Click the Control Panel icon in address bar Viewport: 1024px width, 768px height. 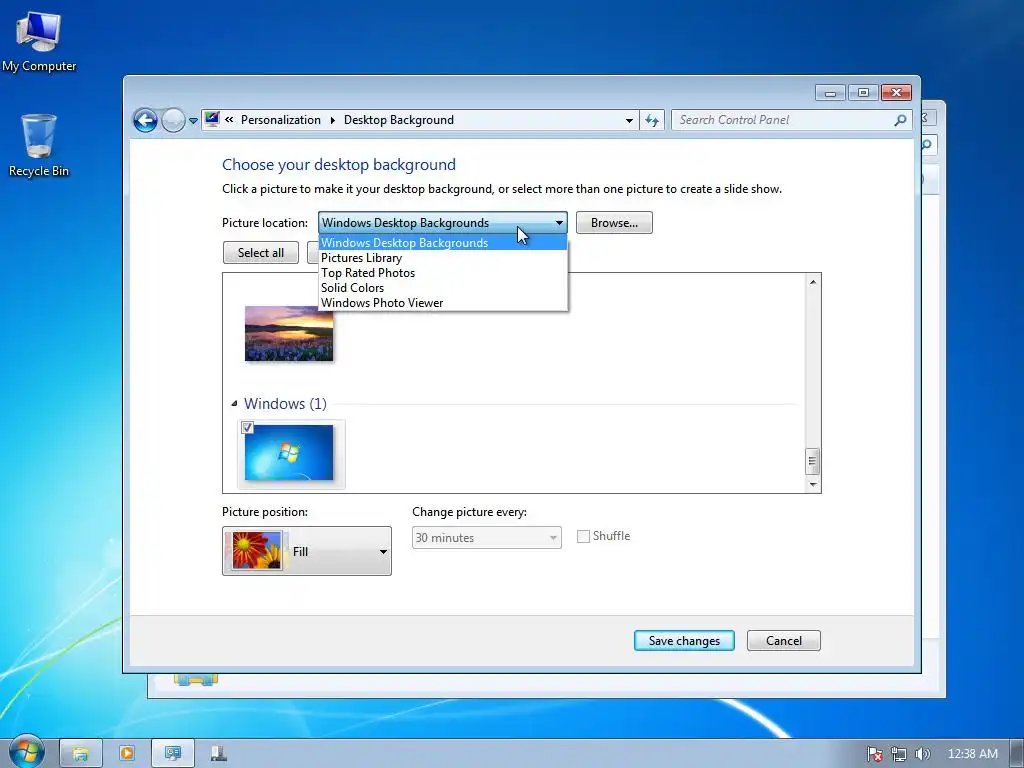tap(212, 119)
